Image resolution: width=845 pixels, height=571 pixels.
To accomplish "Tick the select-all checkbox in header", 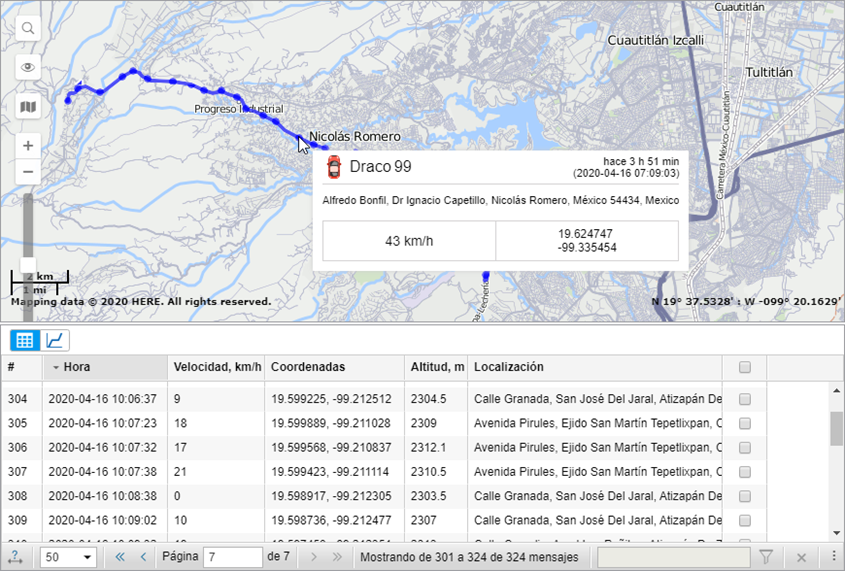I will [x=745, y=367].
